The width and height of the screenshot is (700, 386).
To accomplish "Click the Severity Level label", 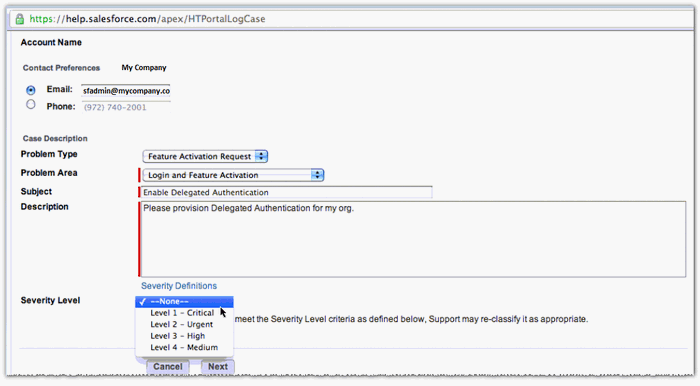I will [50, 300].
